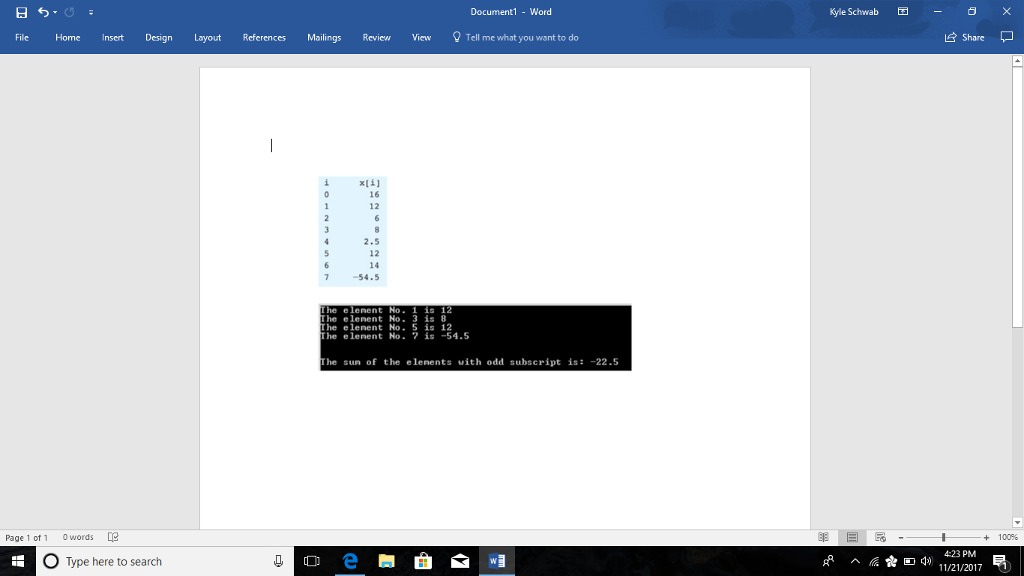This screenshot has height=576, width=1024.
Task: Click the speaker volume icon in system tray
Action: click(x=928, y=561)
